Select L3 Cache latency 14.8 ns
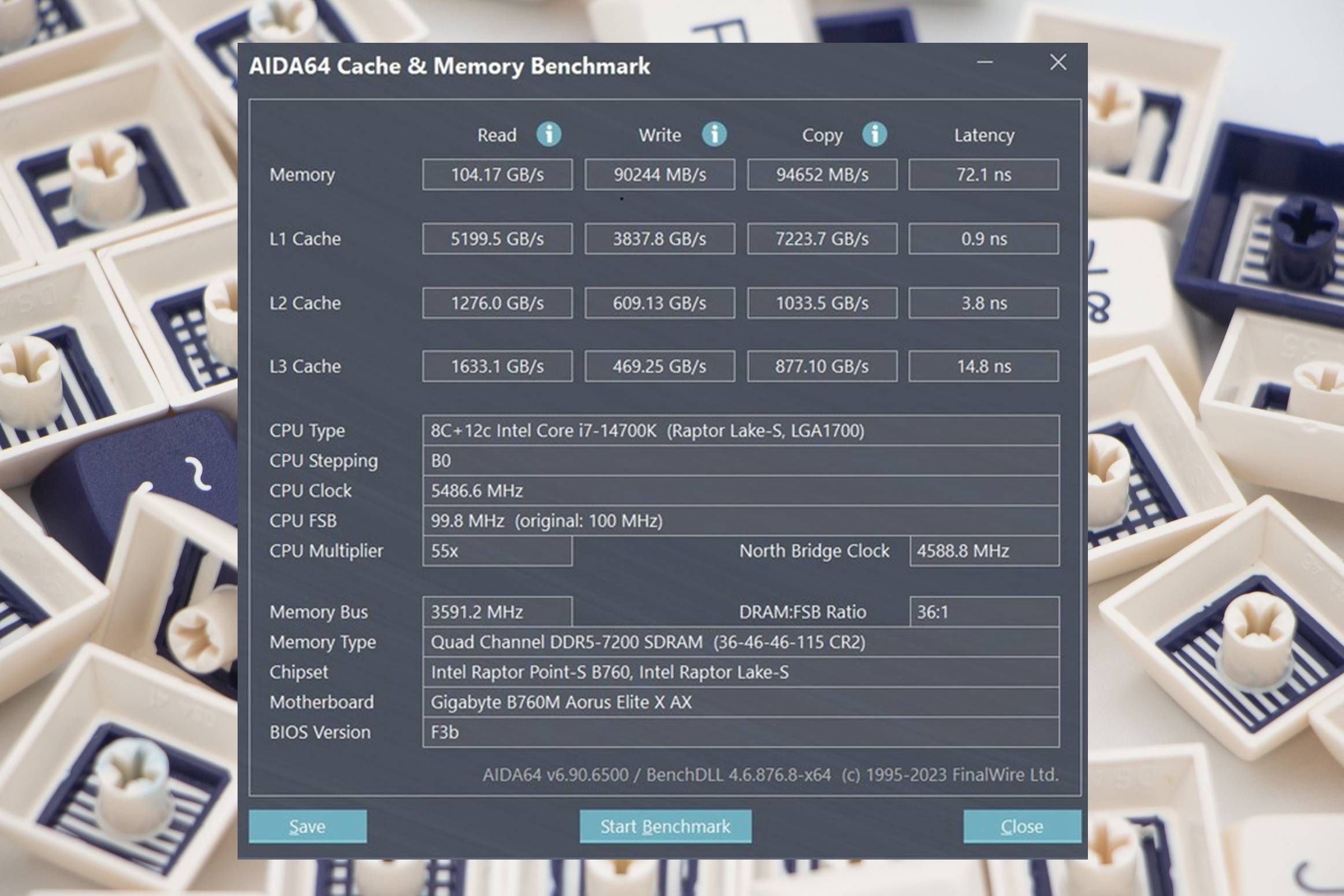 (983, 366)
